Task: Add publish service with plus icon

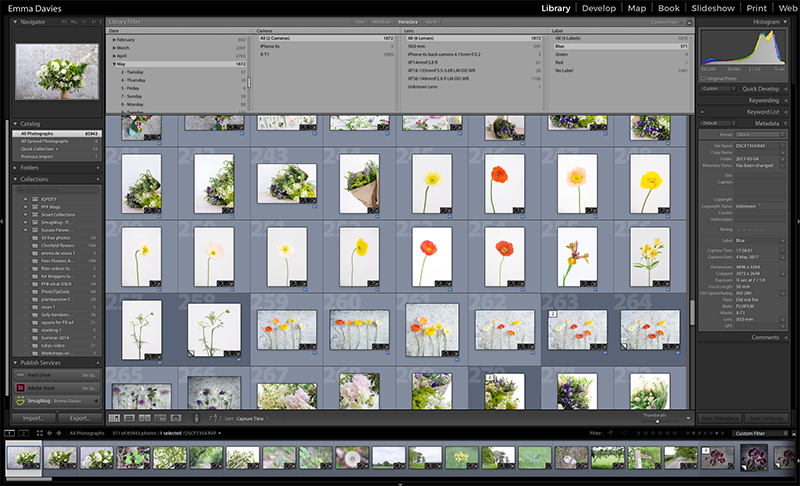Action: click(98, 363)
